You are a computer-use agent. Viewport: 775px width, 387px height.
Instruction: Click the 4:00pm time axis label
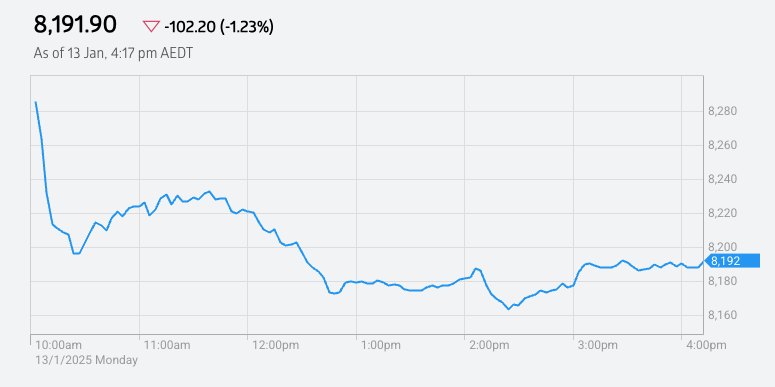click(706, 345)
